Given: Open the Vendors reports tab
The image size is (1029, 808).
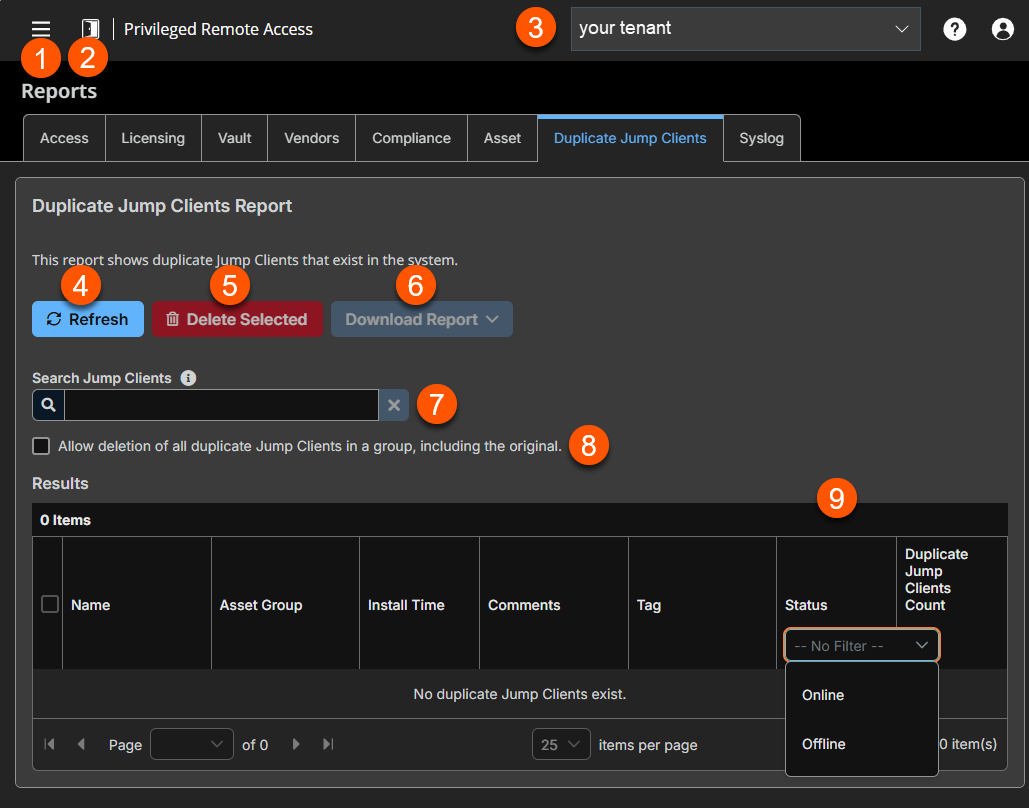Looking at the screenshot, I should point(312,138).
